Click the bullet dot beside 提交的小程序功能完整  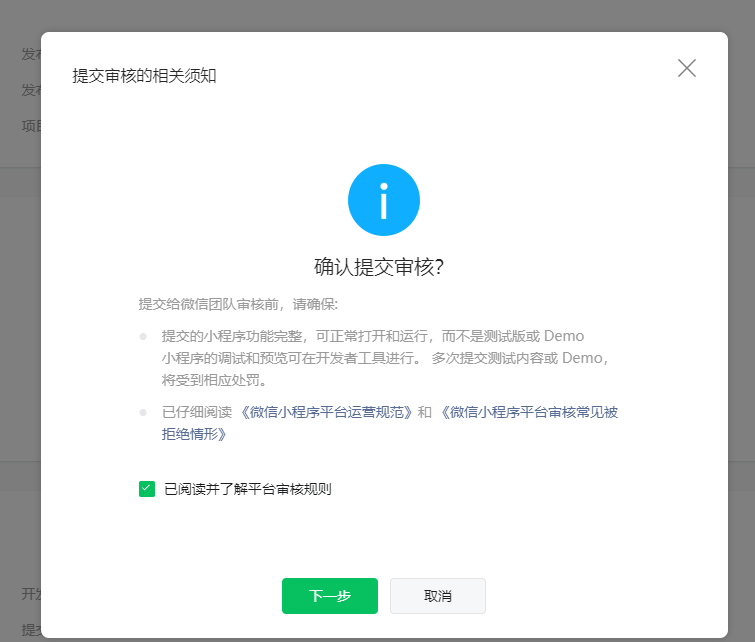click(x=143, y=336)
